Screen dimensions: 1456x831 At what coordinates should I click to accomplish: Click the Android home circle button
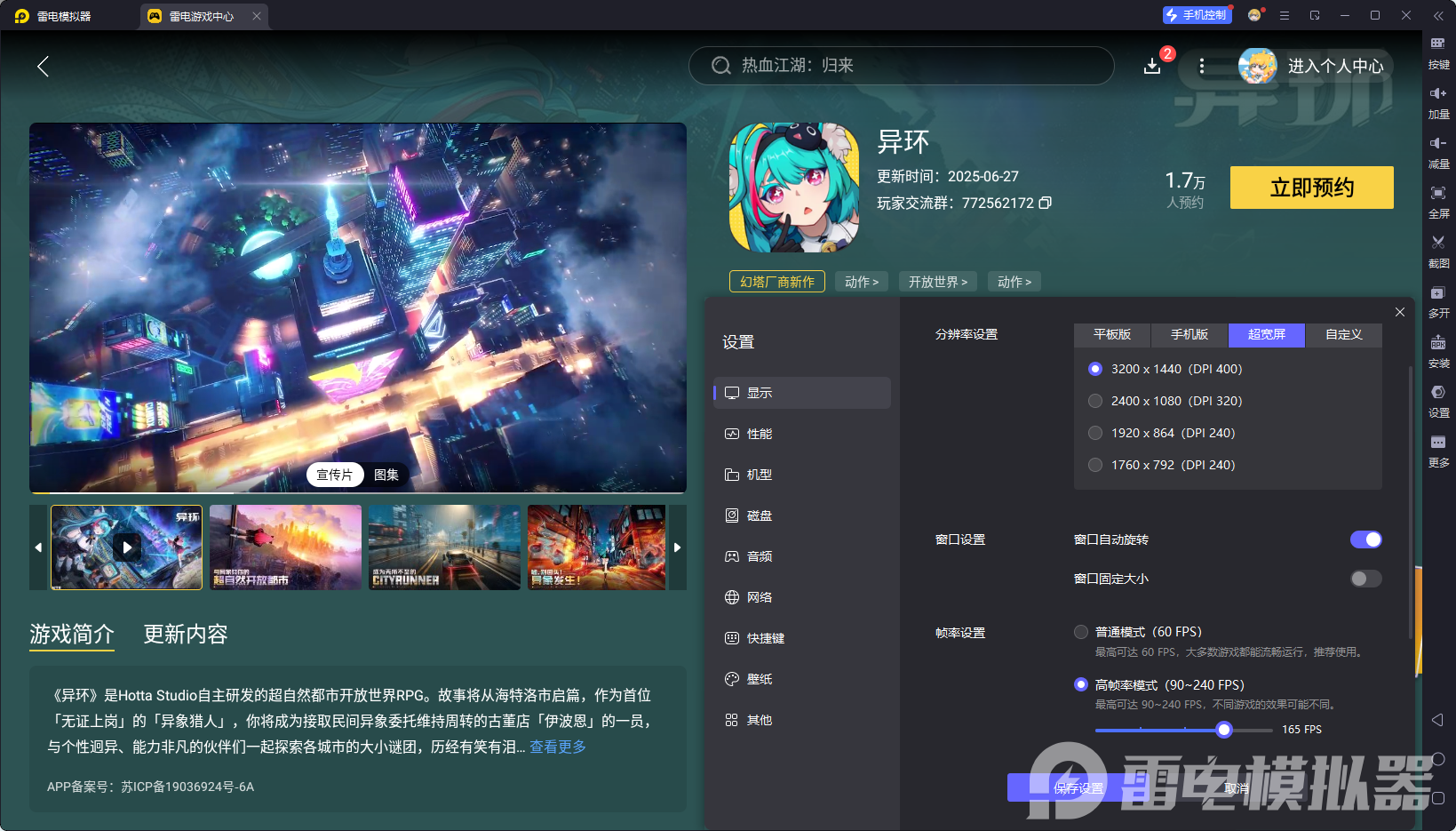pos(1437,759)
